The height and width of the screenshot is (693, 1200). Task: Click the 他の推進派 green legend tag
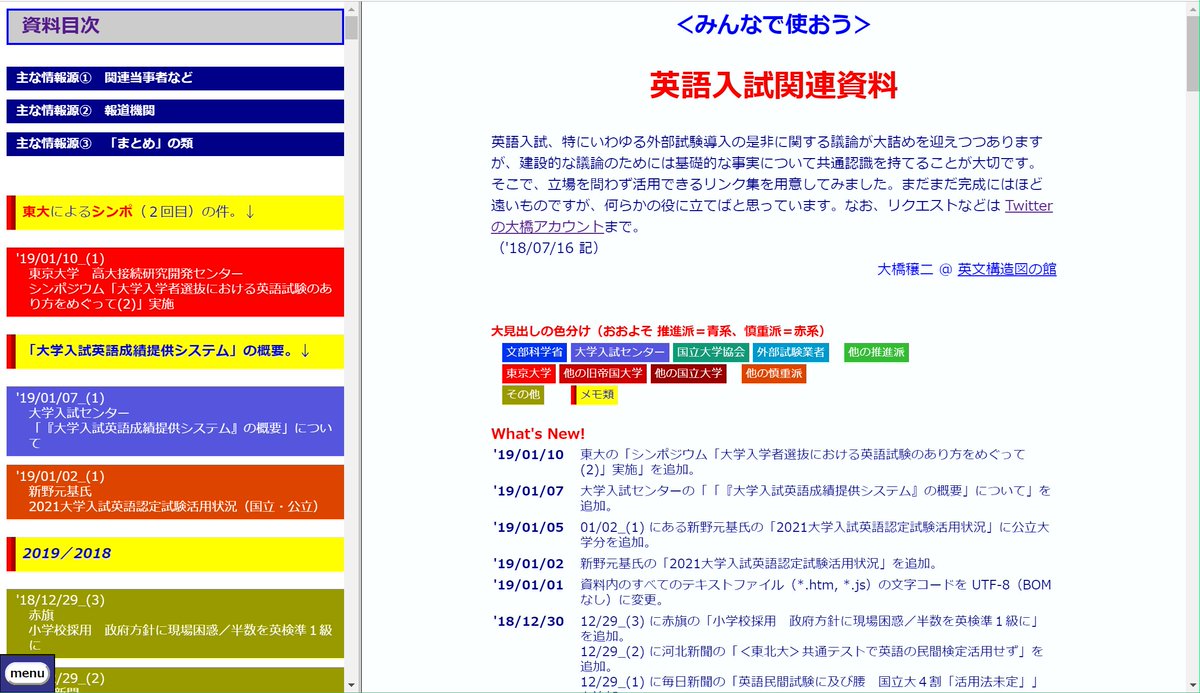tap(876, 352)
